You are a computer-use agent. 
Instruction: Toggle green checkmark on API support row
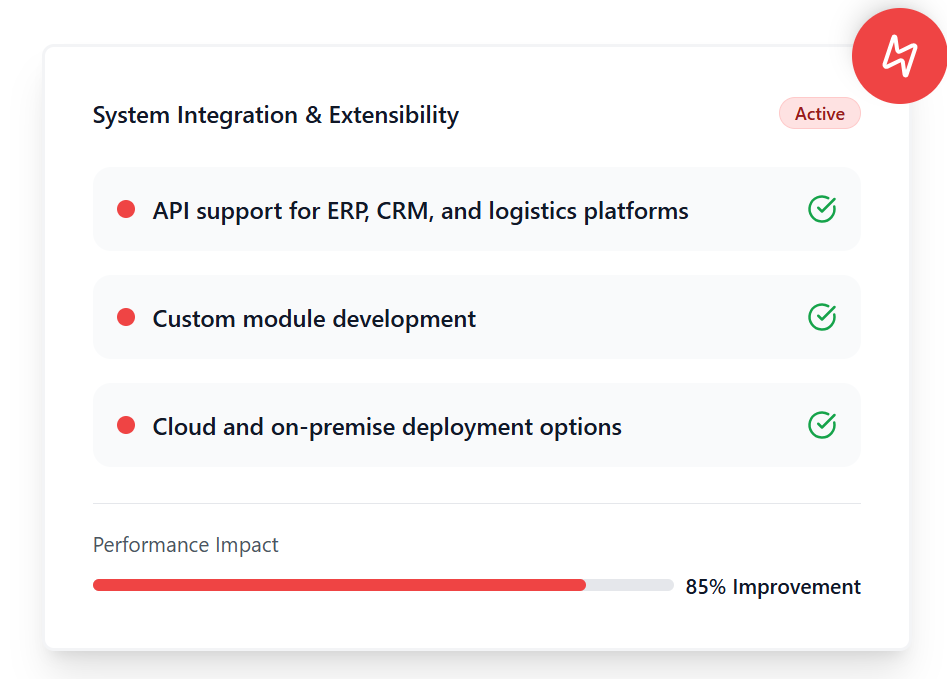pos(821,210)
